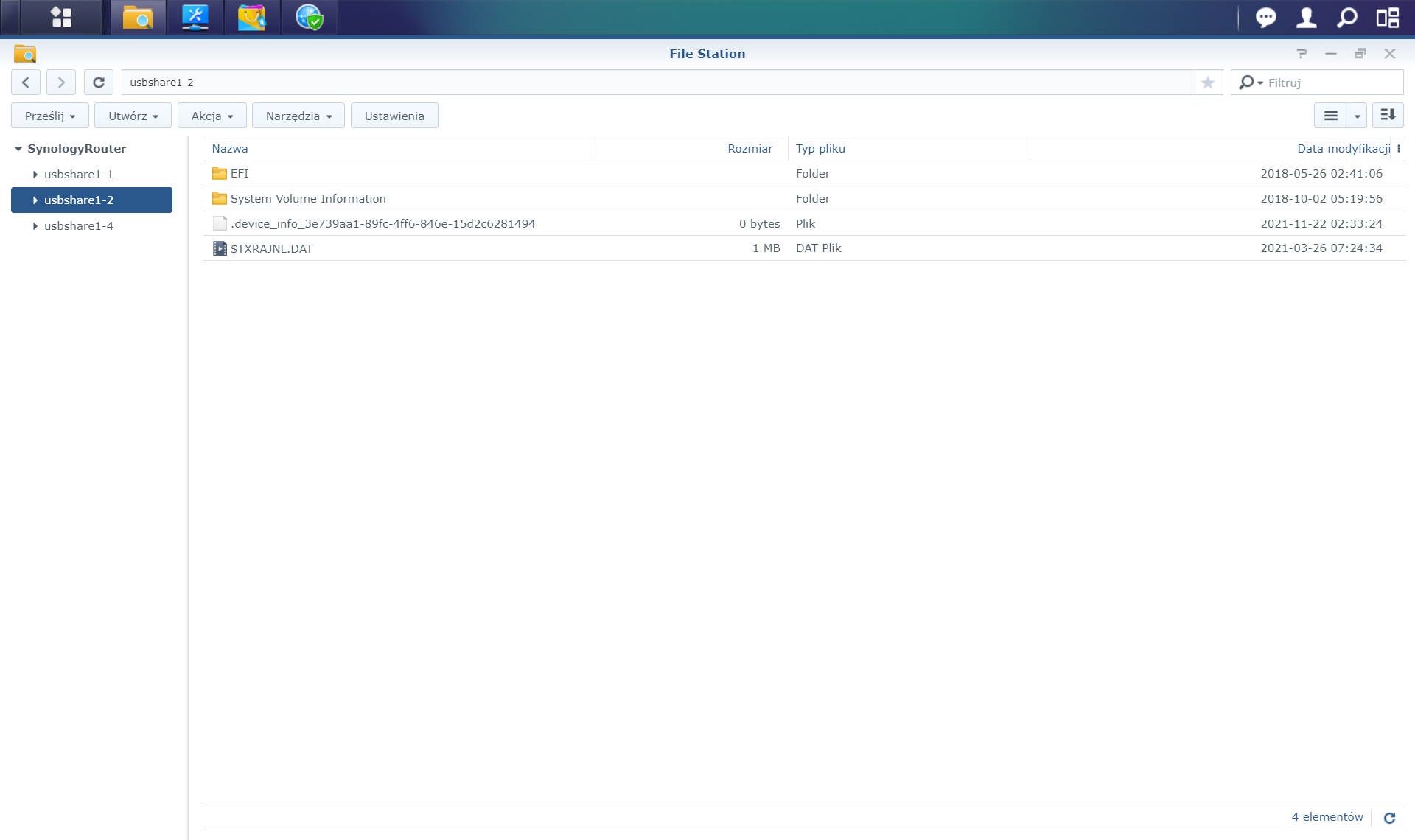The height and width of the screenshot is (840, 1415).
Task: Expand the usbshare1-1 tree node
Action: [x=35, y=175]
